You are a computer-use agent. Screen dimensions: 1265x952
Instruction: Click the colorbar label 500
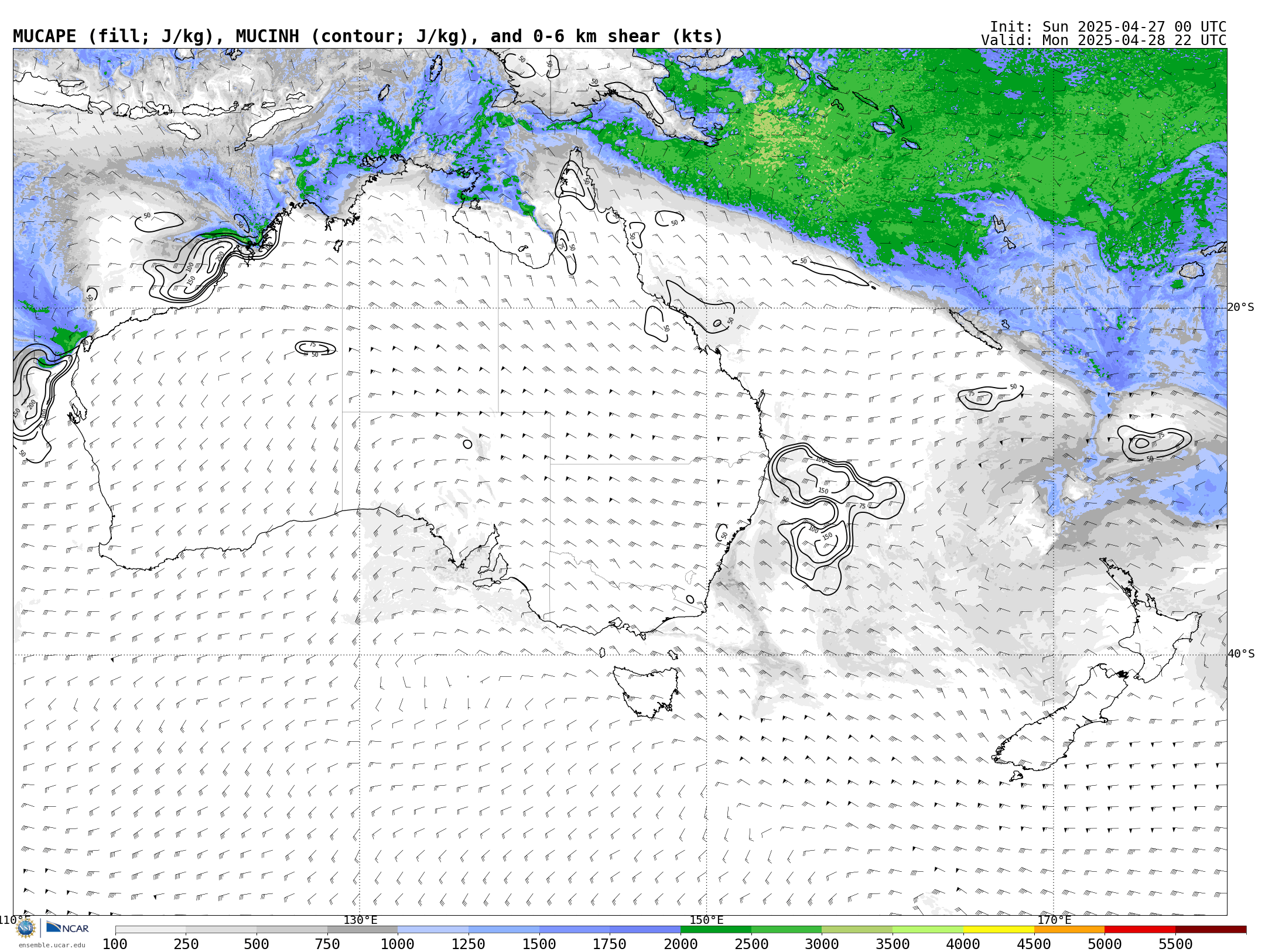point(257,944)
